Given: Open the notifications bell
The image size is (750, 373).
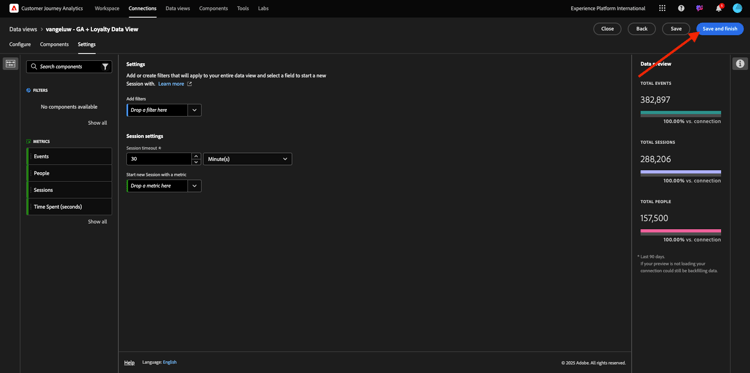Looking at the screenshot, I should point(718,8).
